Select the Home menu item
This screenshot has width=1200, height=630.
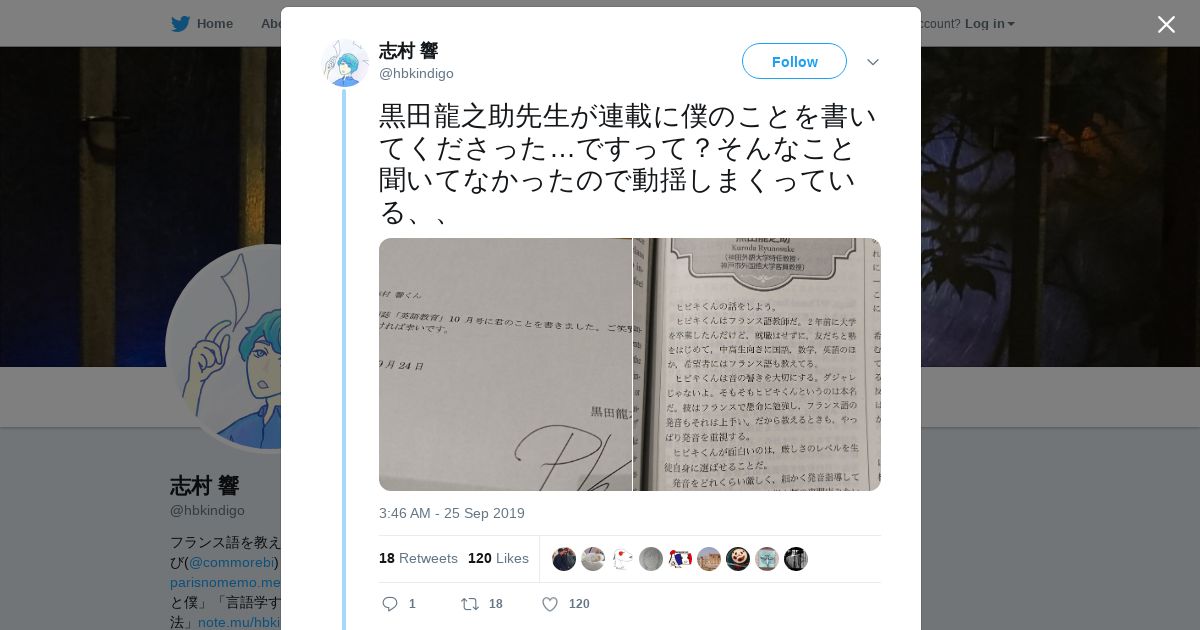214,23
